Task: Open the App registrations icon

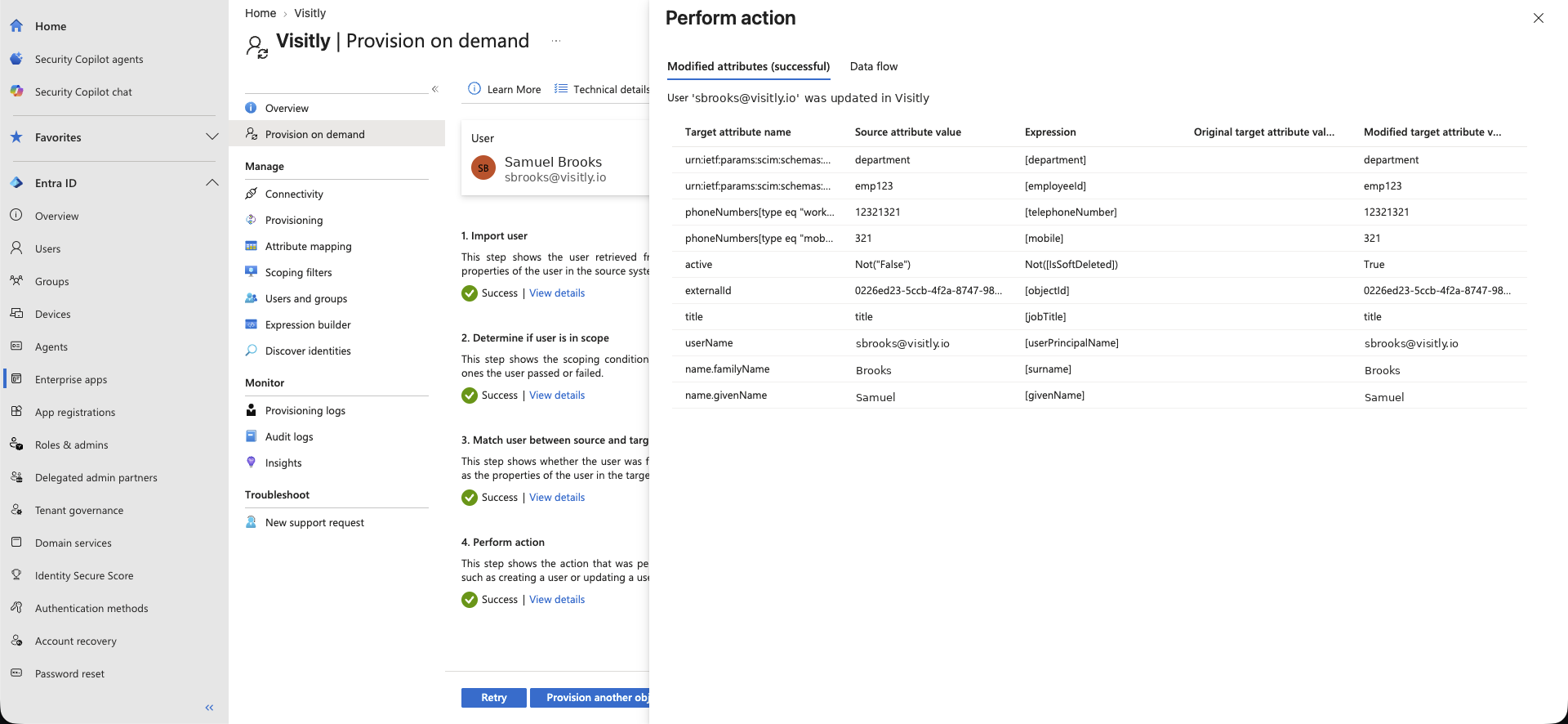Action: (x=16, y=412)
